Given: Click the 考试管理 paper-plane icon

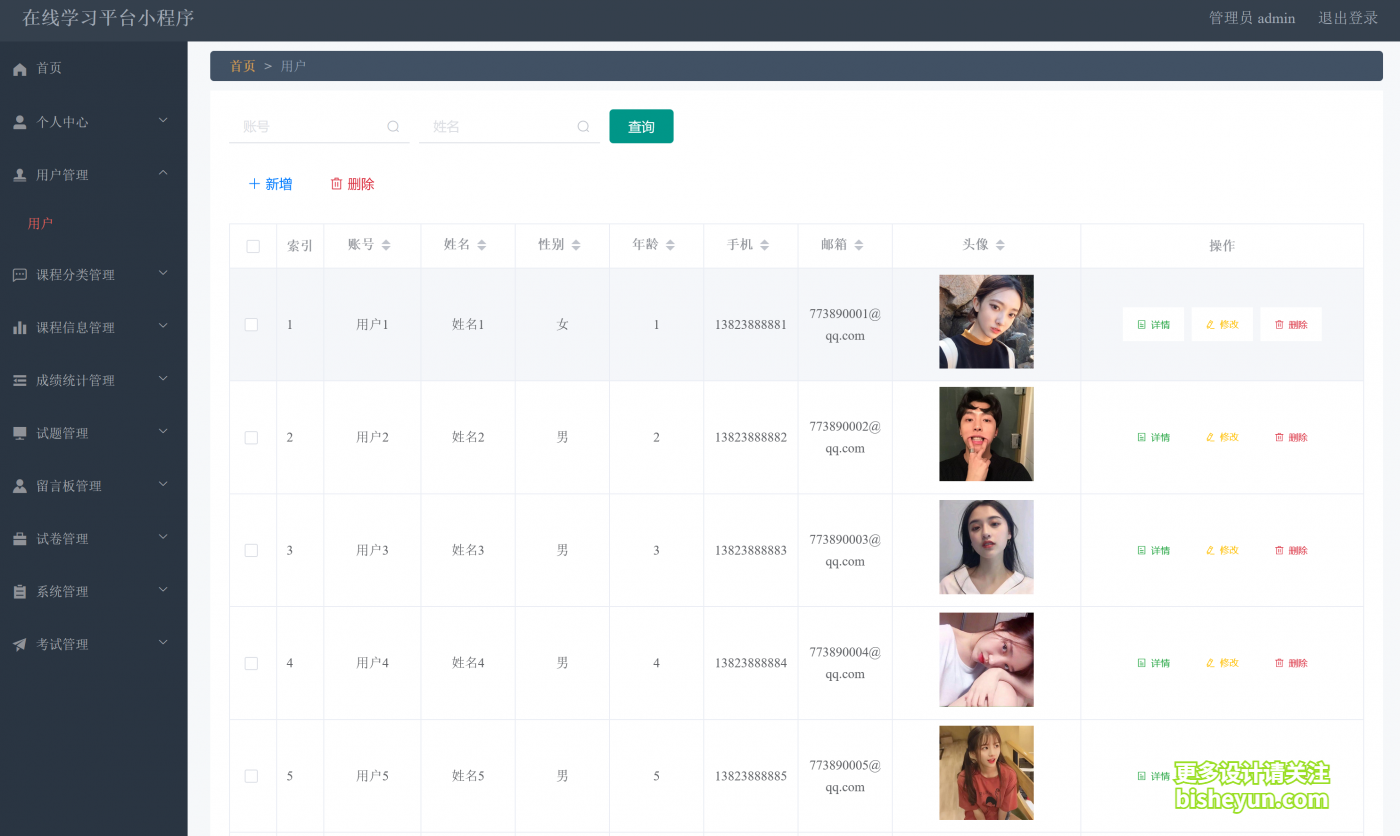Looking at the screenshot, I should tap(18, 643).
